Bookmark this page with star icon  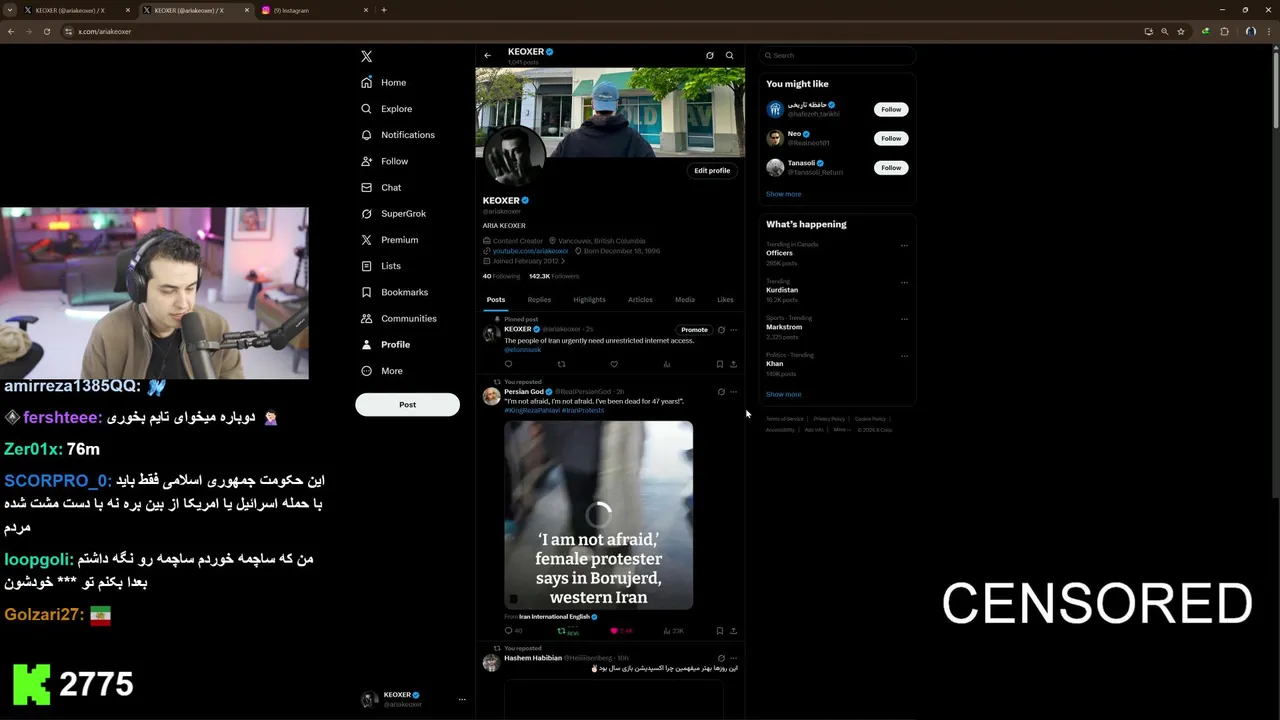click(x=1181, y=31)
